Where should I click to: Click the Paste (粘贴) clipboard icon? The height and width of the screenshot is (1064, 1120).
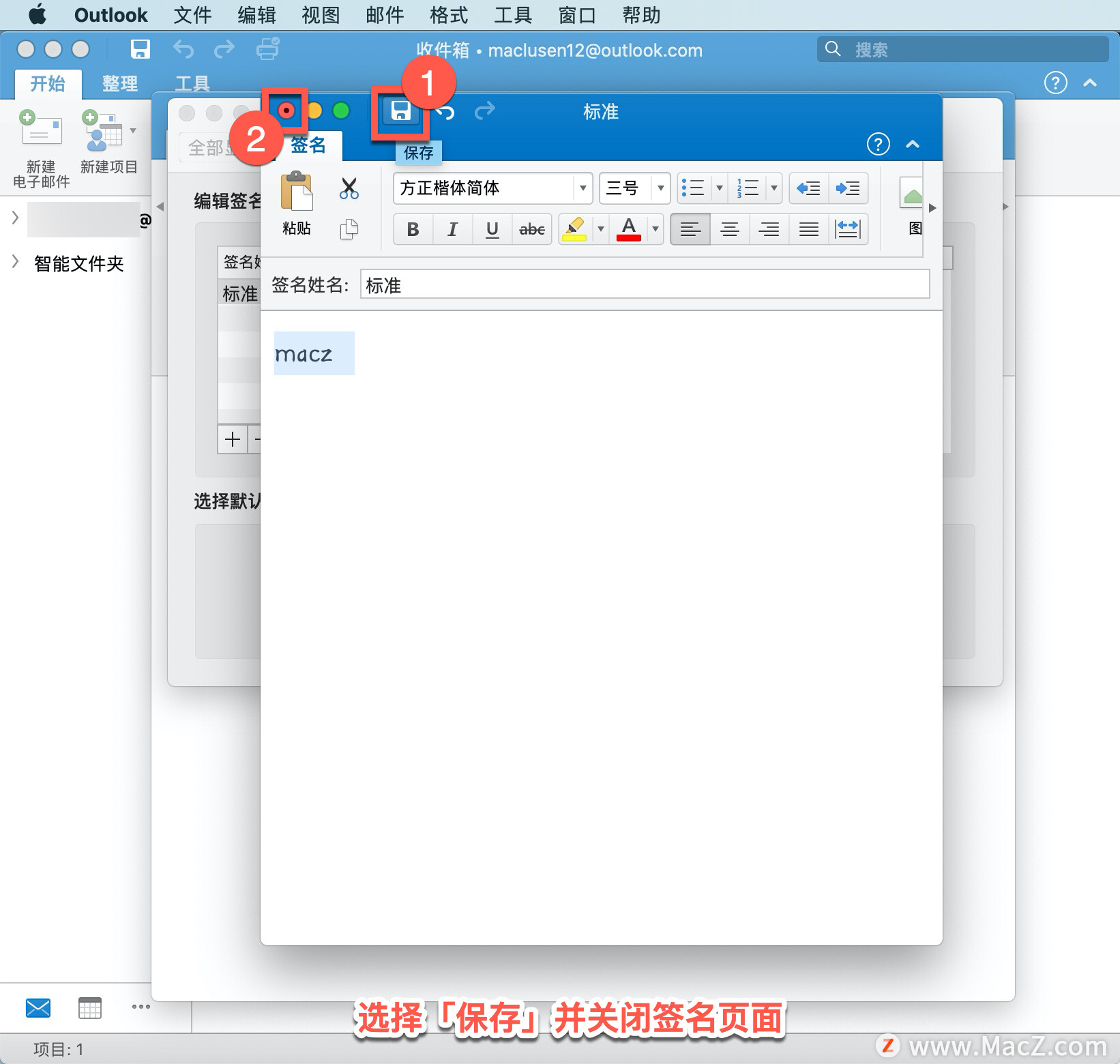(x=297, y=192)
